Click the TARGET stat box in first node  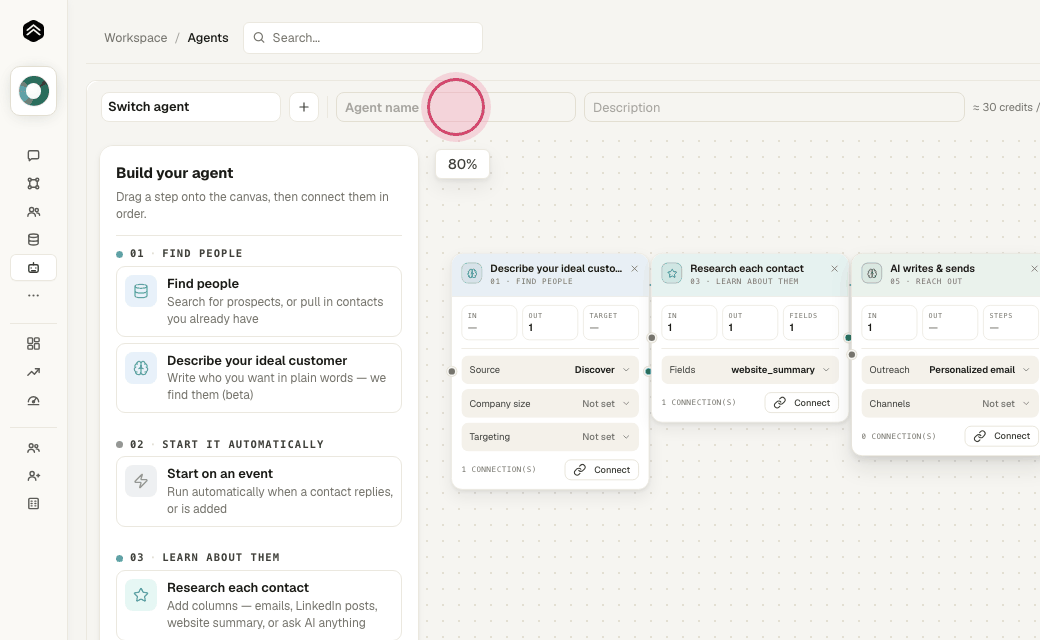tap(610, 322)
